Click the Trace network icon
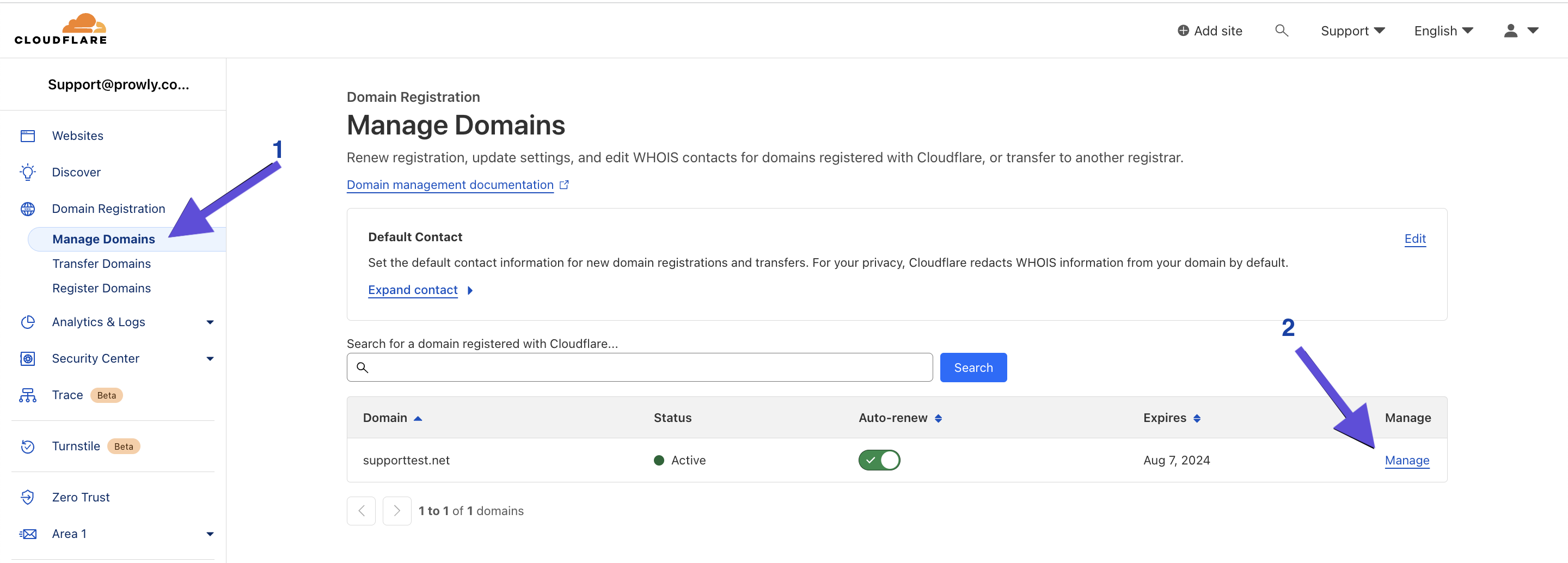This screenshot has width=1568, height=563. 28,395
